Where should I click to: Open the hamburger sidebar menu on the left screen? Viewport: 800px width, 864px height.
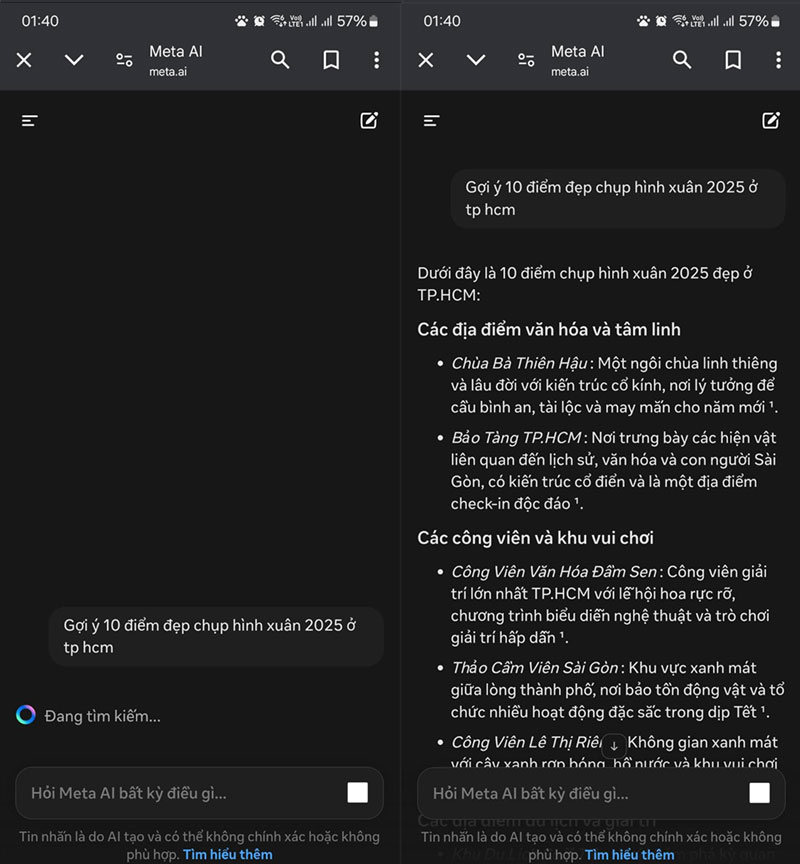(30, 121)
